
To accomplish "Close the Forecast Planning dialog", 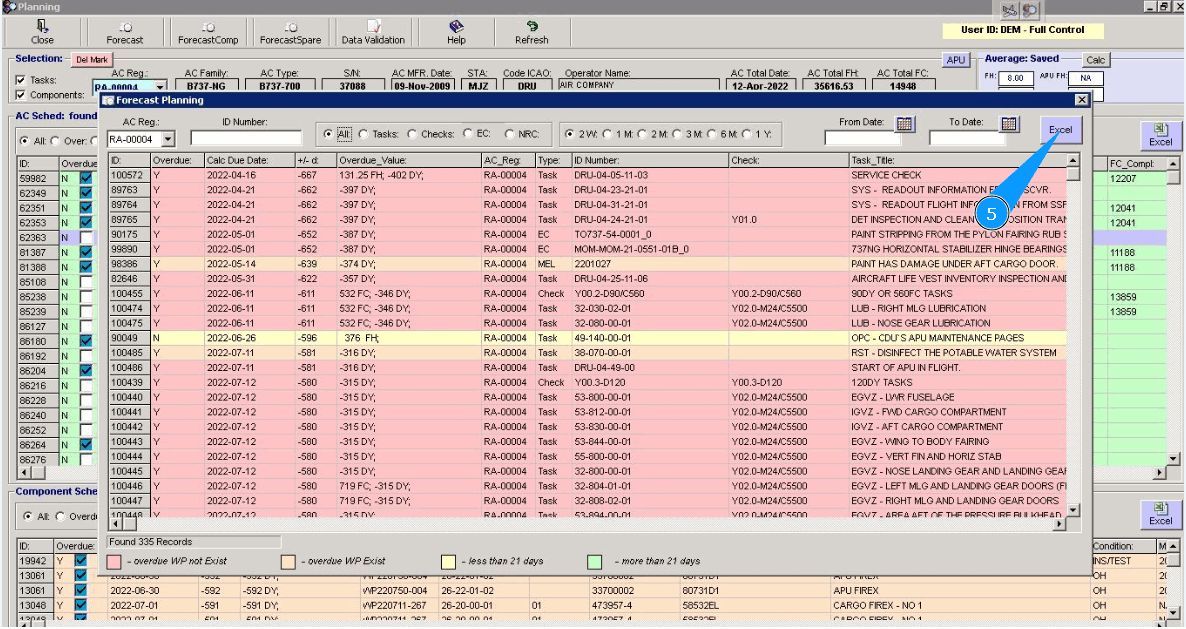I will 1082,100.
